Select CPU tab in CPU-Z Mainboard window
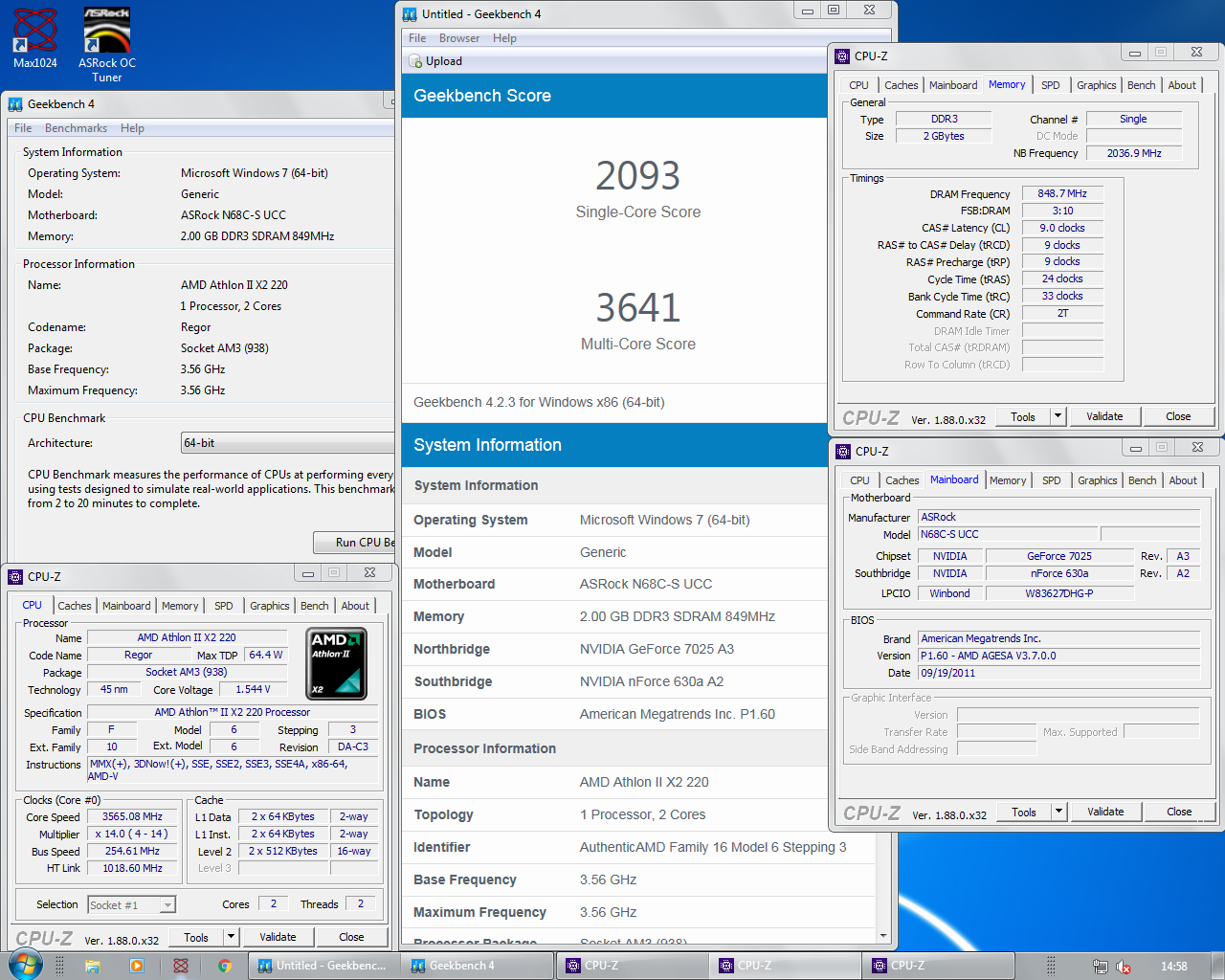 (x=859, y=480)
